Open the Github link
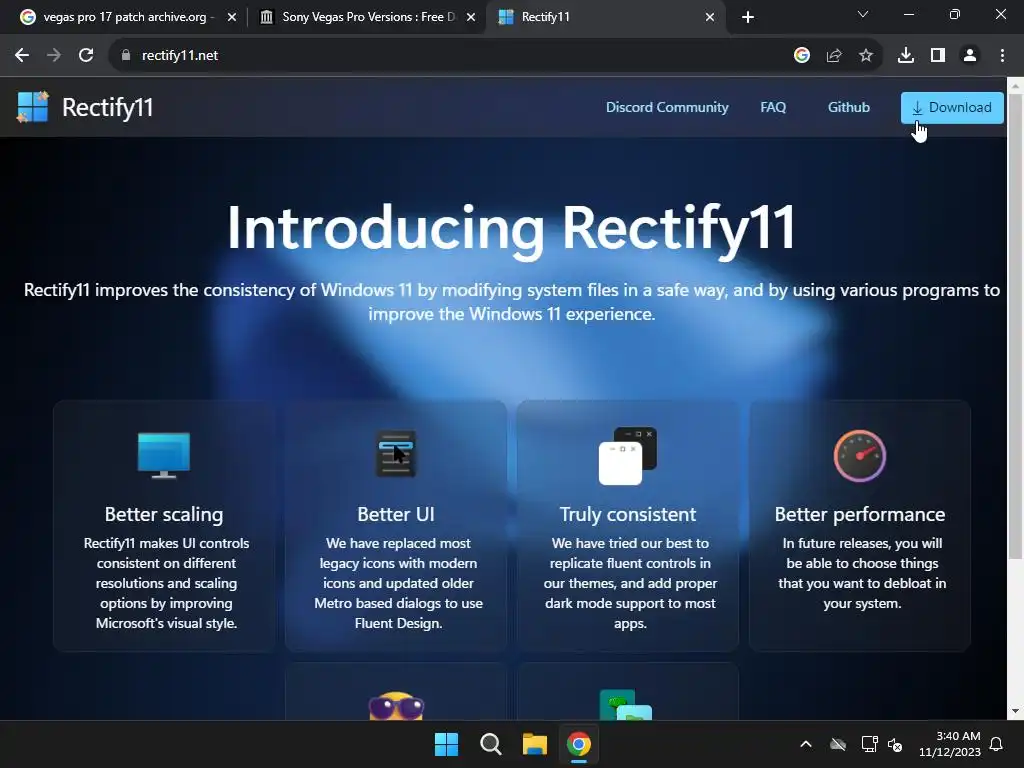This screenshot has height=768, width=1024. 848,107
